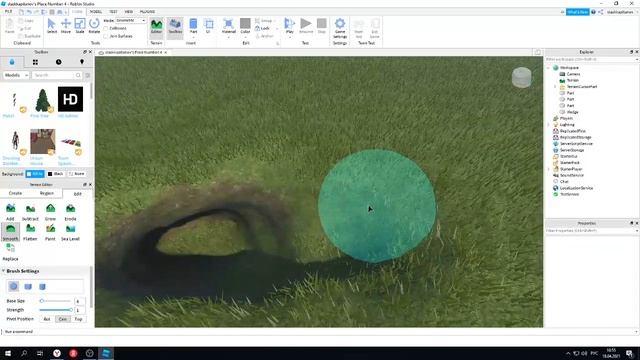The width and height of the screenshot is (640, 360).
Task: Open the Color picker in ribbon
Action: pyautogui.click(x=245, y=27)
